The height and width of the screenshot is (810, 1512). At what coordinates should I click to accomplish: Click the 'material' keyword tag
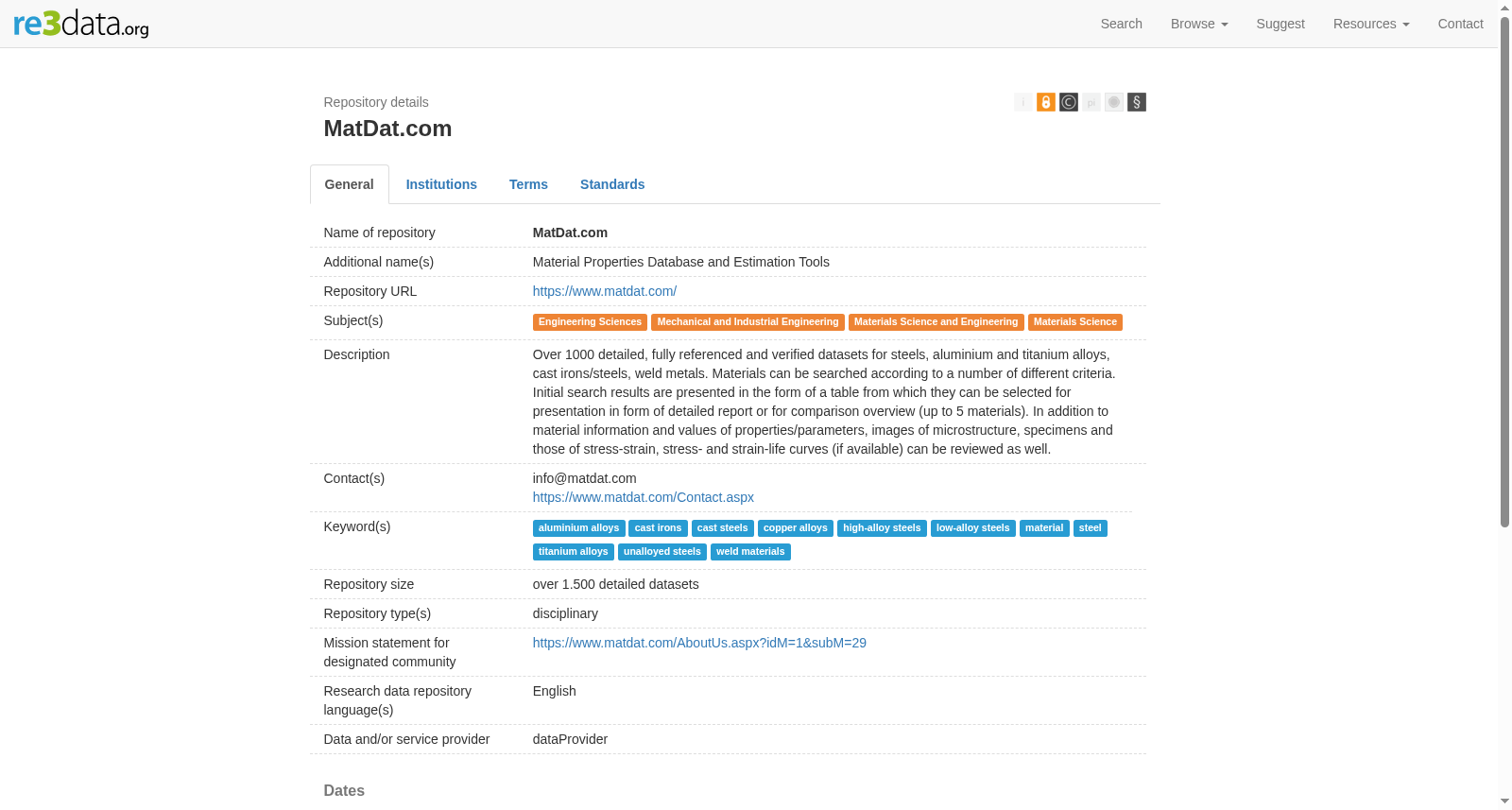(x=1044, y=528)
